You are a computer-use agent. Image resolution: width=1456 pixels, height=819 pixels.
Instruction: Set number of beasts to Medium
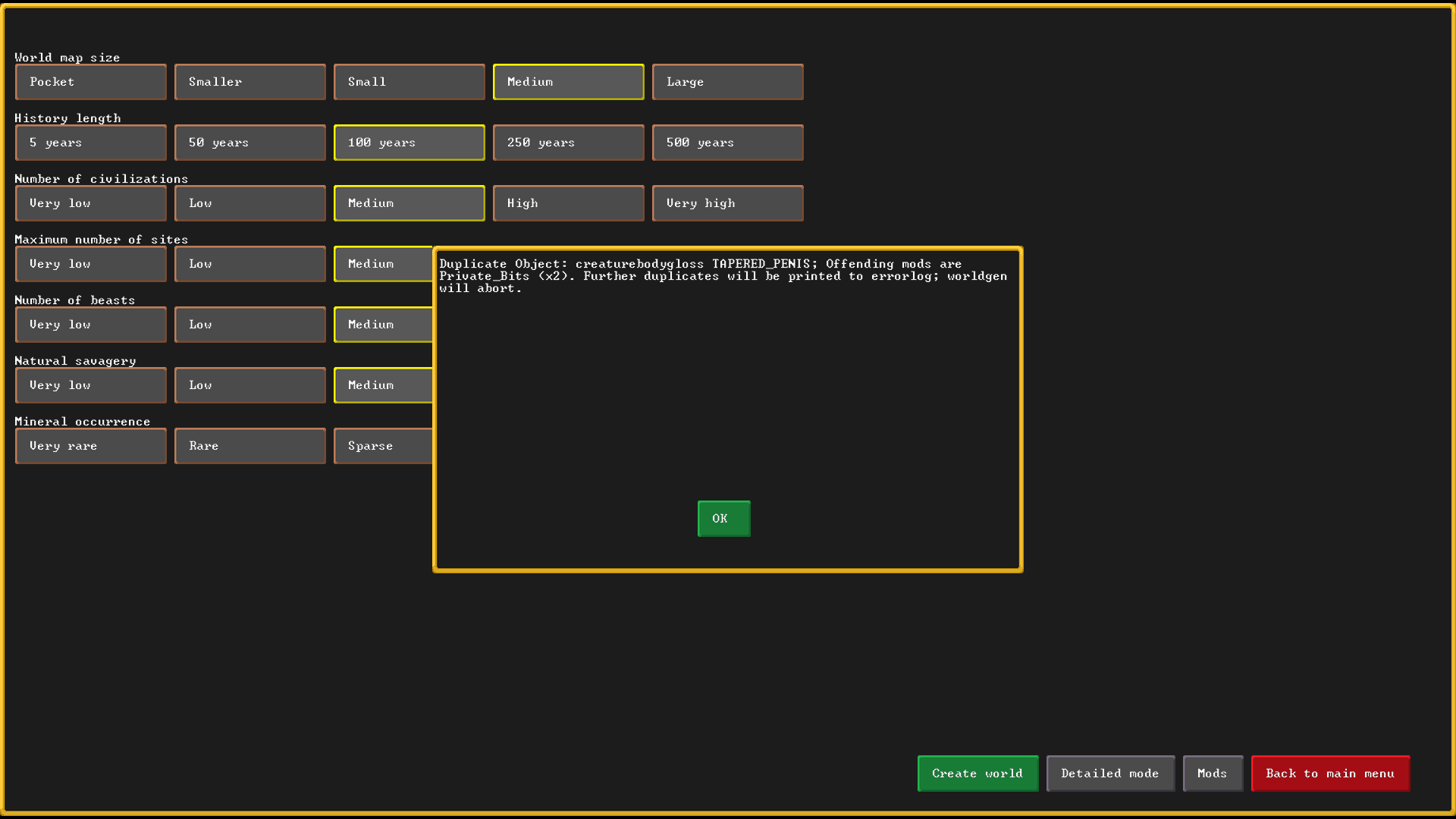pyautogui.click(x=383, y=325)
